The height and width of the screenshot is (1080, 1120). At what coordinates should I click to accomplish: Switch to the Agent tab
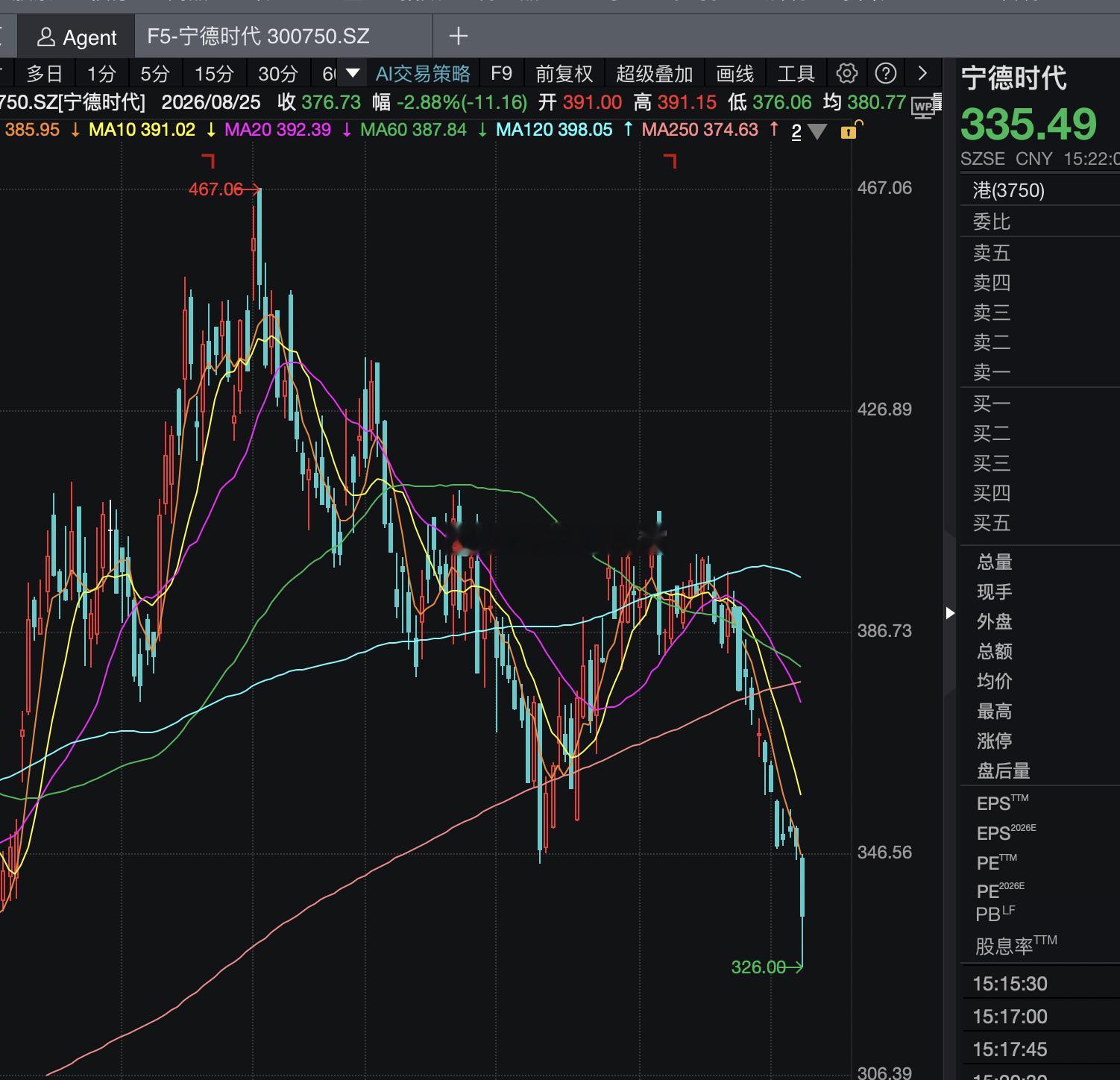[x=77, y=37]
